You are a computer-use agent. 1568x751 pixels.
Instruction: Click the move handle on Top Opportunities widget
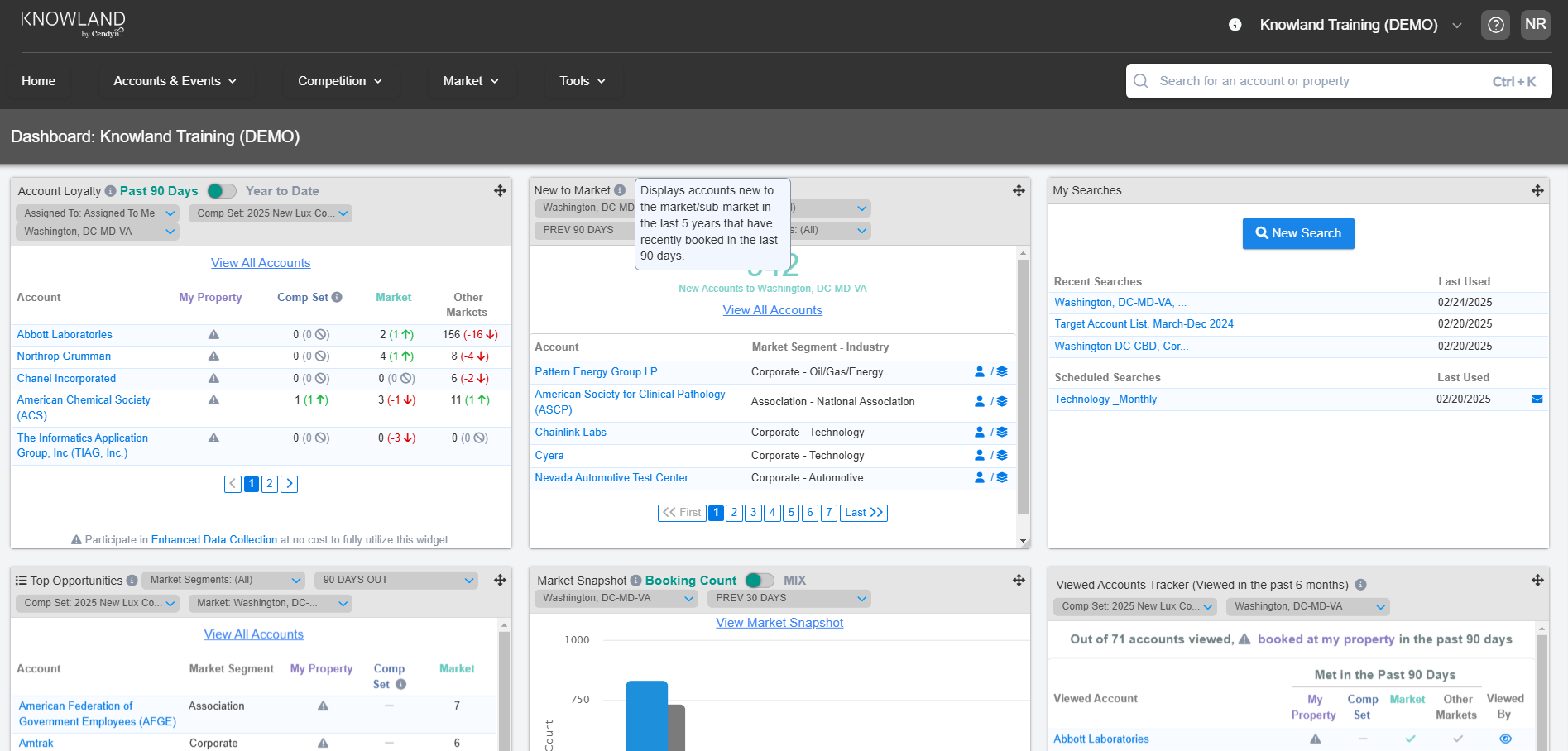point(500,581)
